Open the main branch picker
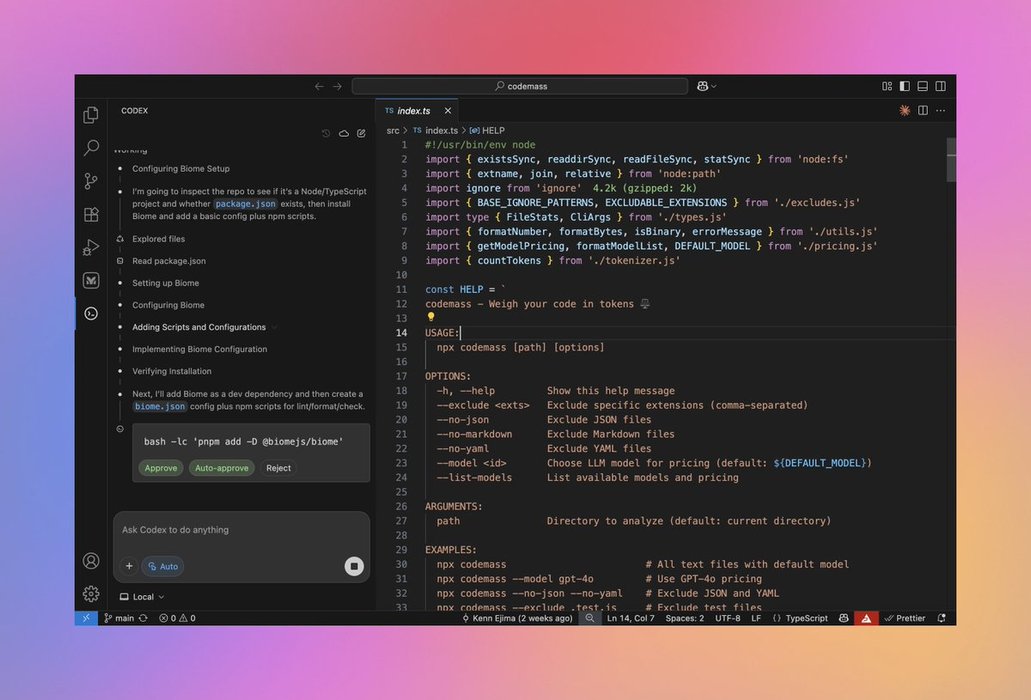The height and width of the screenshot is (700, 1031). pos(119,618)
